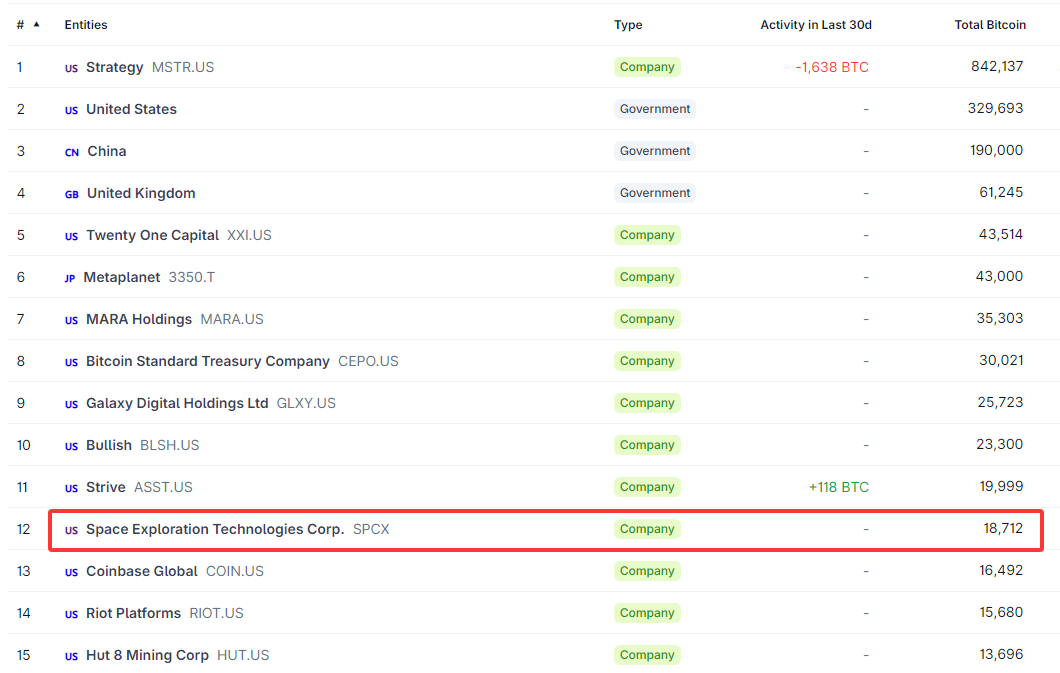The width and height of the screenshot is (1060, 673).
Task: Click the Government tag in United Kingdom row
Action: click(x=655, y=193)
